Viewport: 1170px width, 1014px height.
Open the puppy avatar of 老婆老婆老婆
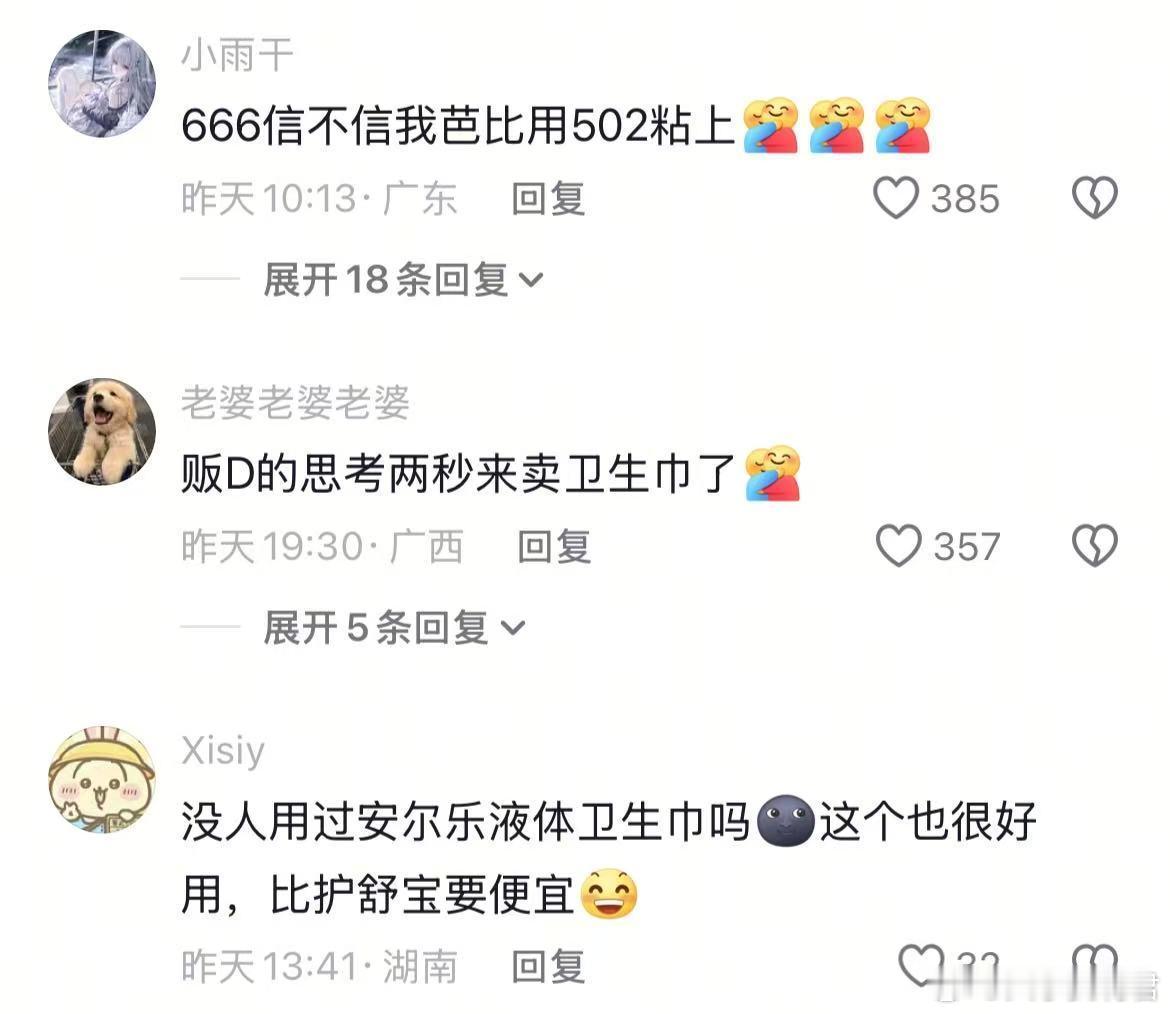(102, 431)
